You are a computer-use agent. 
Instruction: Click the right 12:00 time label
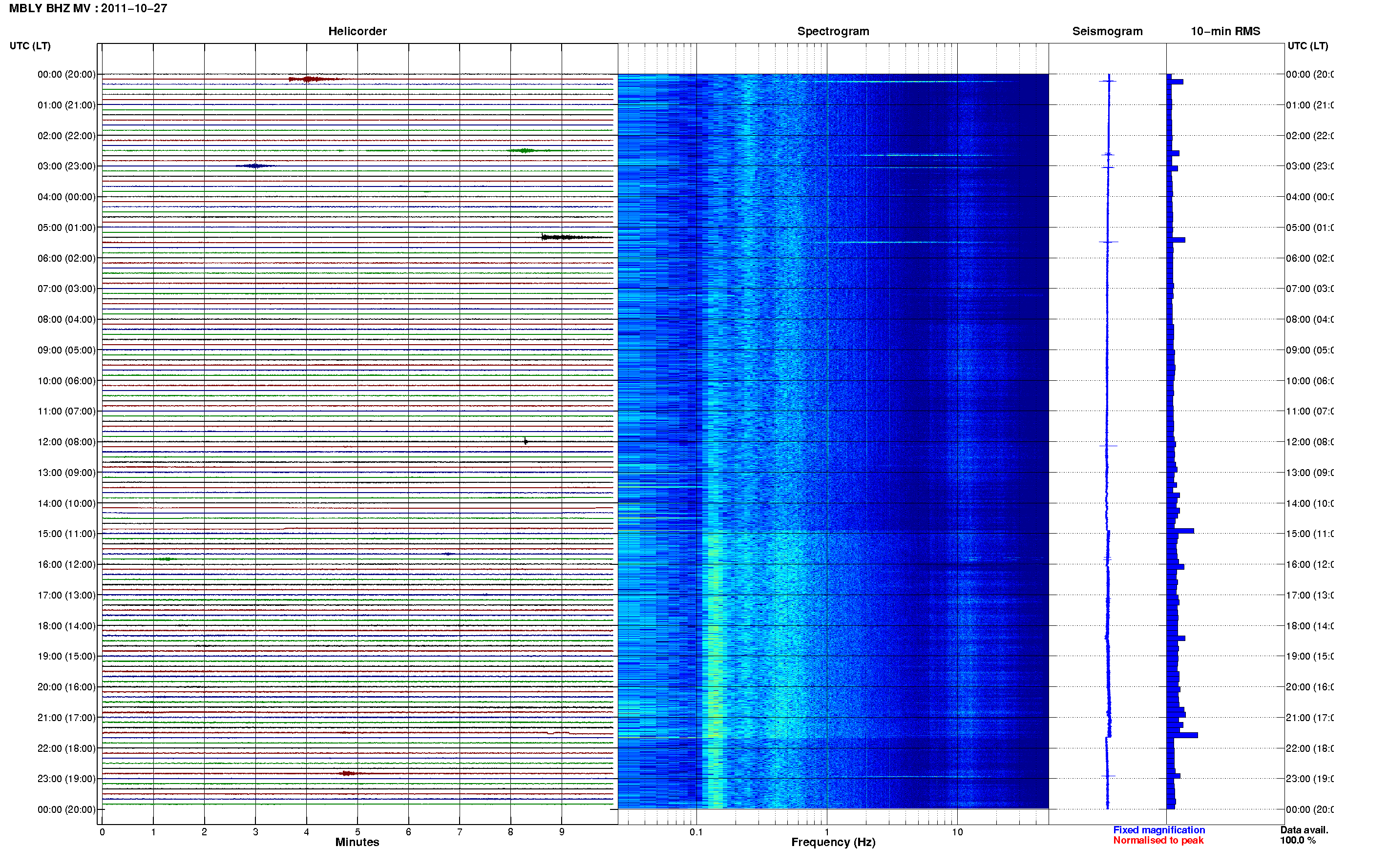coord(1310,442)
